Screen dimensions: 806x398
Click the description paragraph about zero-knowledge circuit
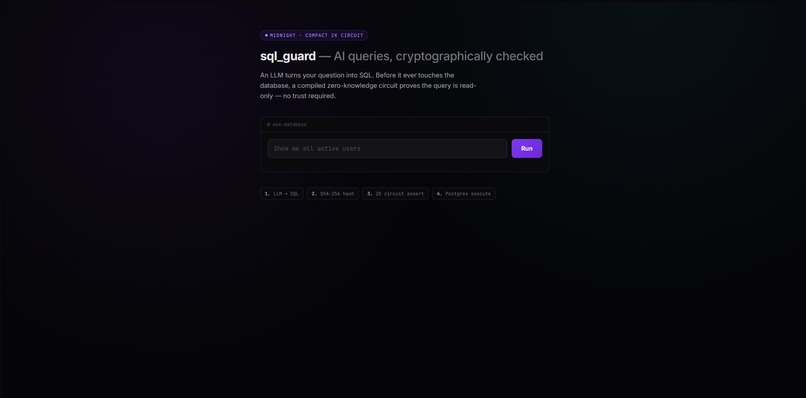pyautogui.click(x=368, y=85)
